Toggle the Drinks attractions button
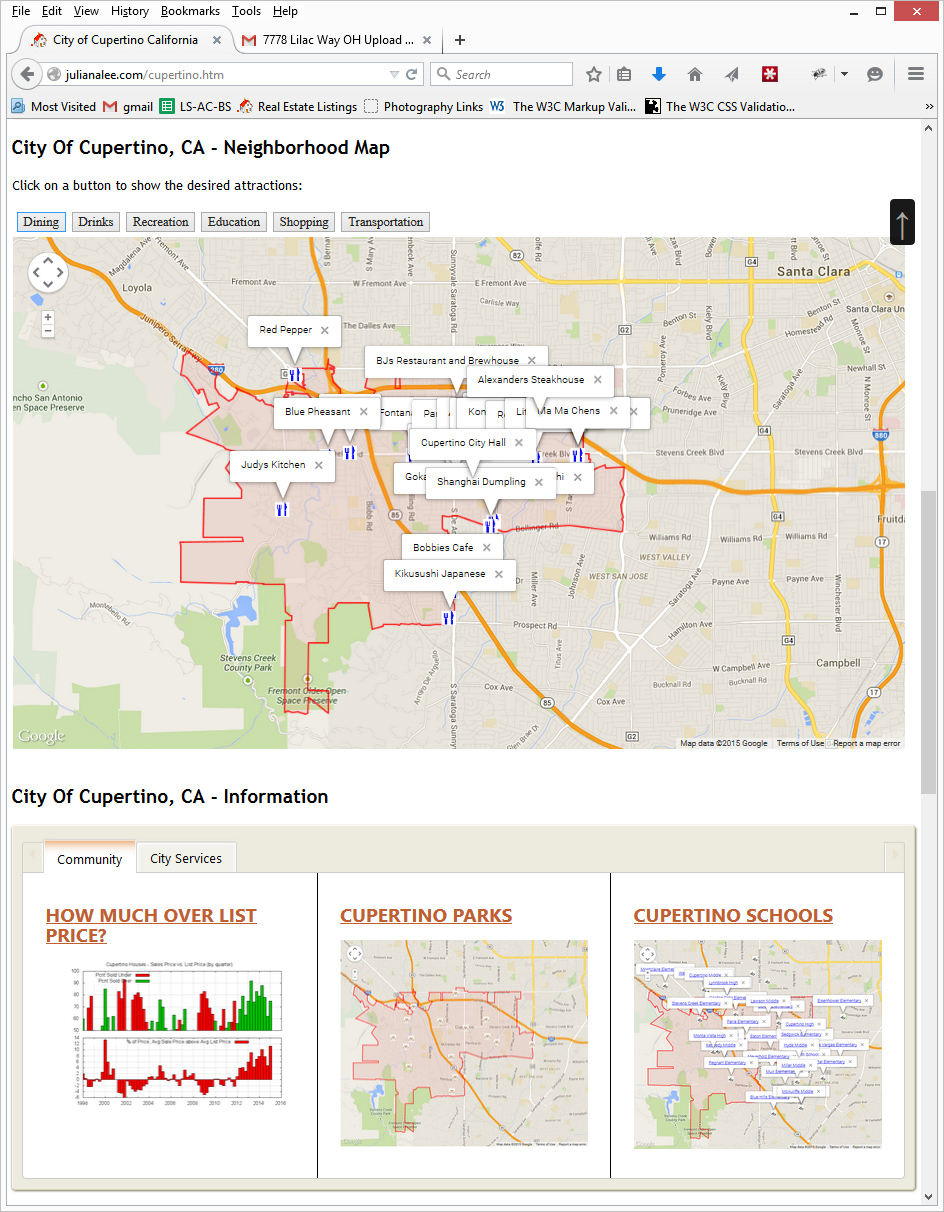Image resolution: width=944 pixels, height=1212 pixels. pos(96,222)
